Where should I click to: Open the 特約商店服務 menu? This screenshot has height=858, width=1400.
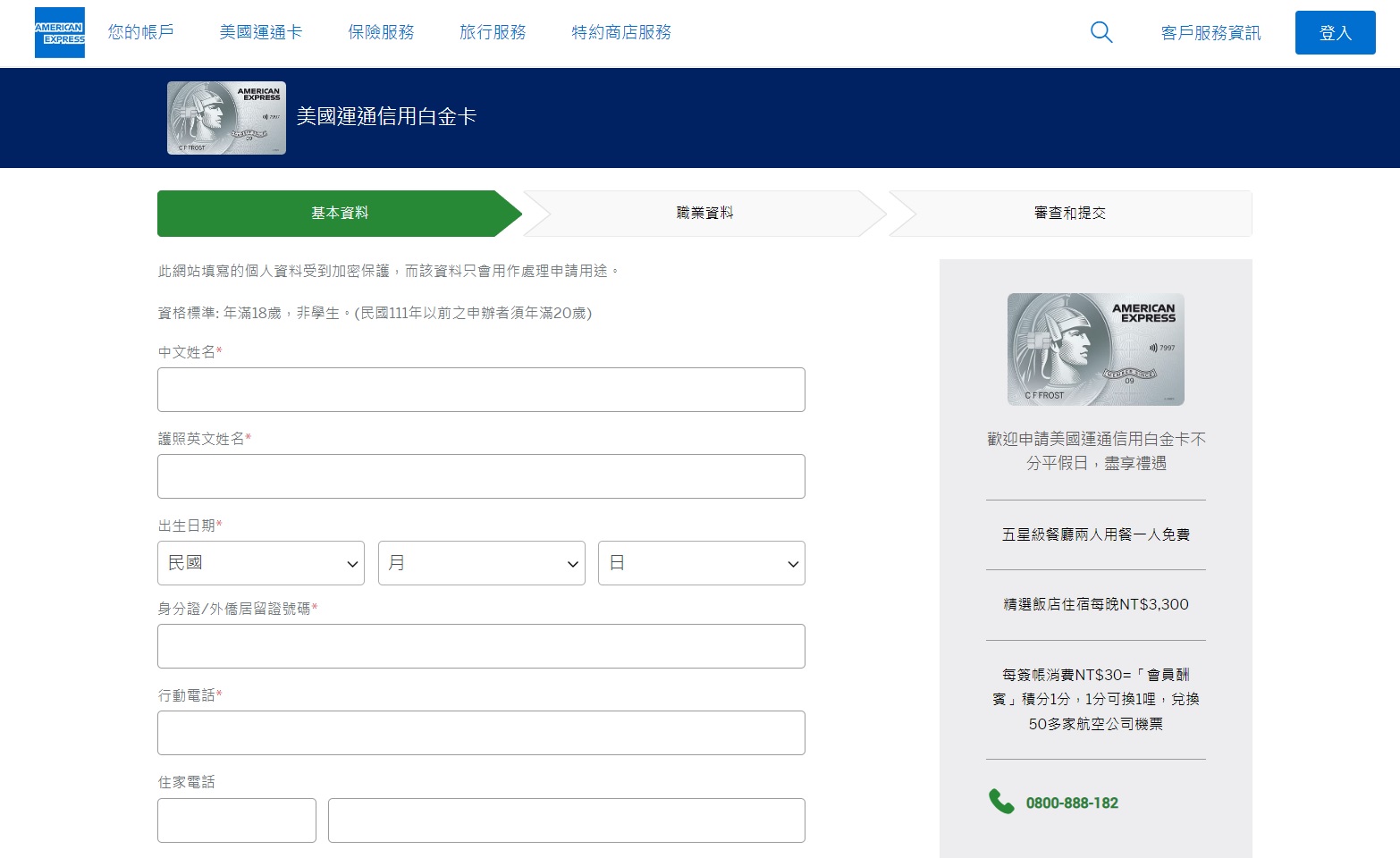[x=621, y=33]
